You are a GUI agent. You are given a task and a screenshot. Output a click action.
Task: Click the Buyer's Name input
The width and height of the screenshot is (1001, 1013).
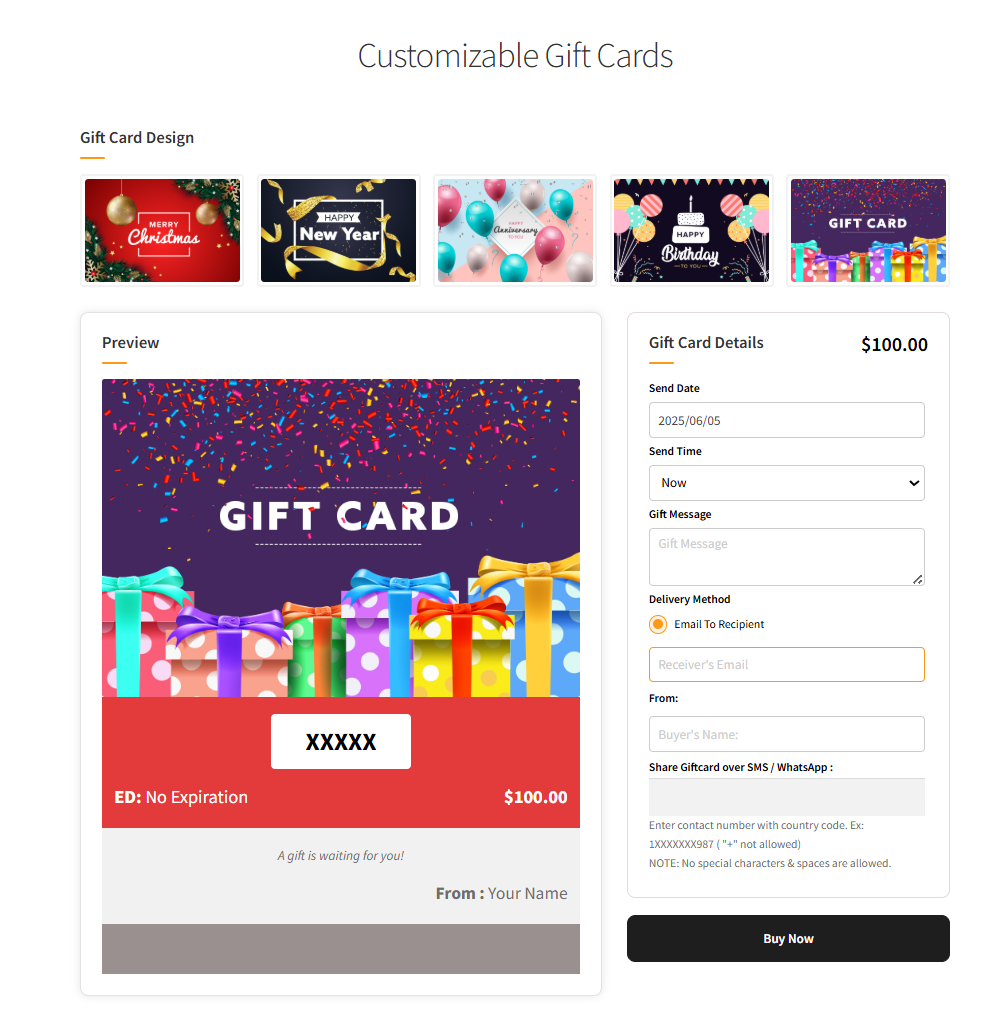[x=786, y=734]
